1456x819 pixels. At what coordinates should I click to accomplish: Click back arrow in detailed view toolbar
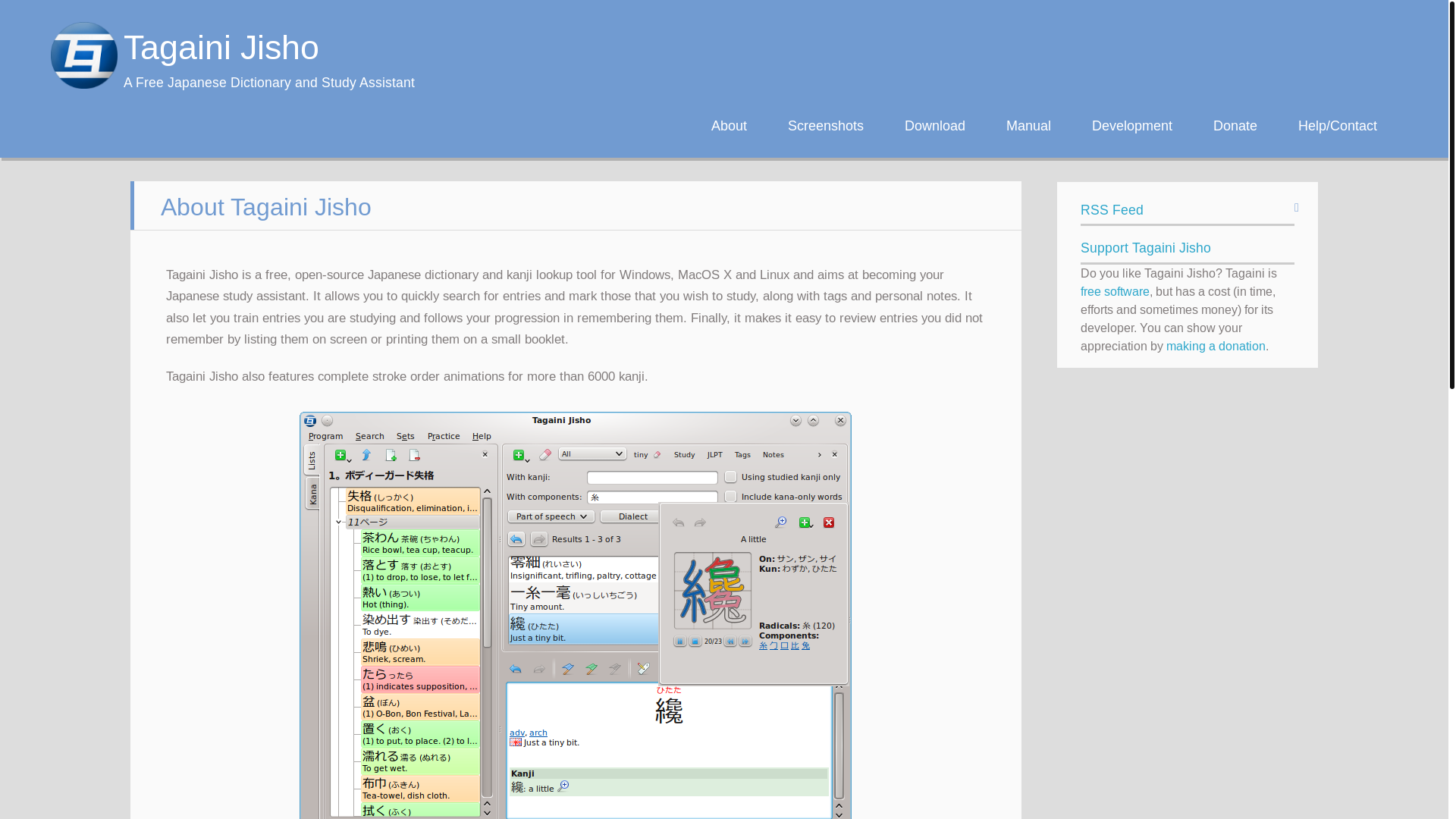click(x=516, y=669)
